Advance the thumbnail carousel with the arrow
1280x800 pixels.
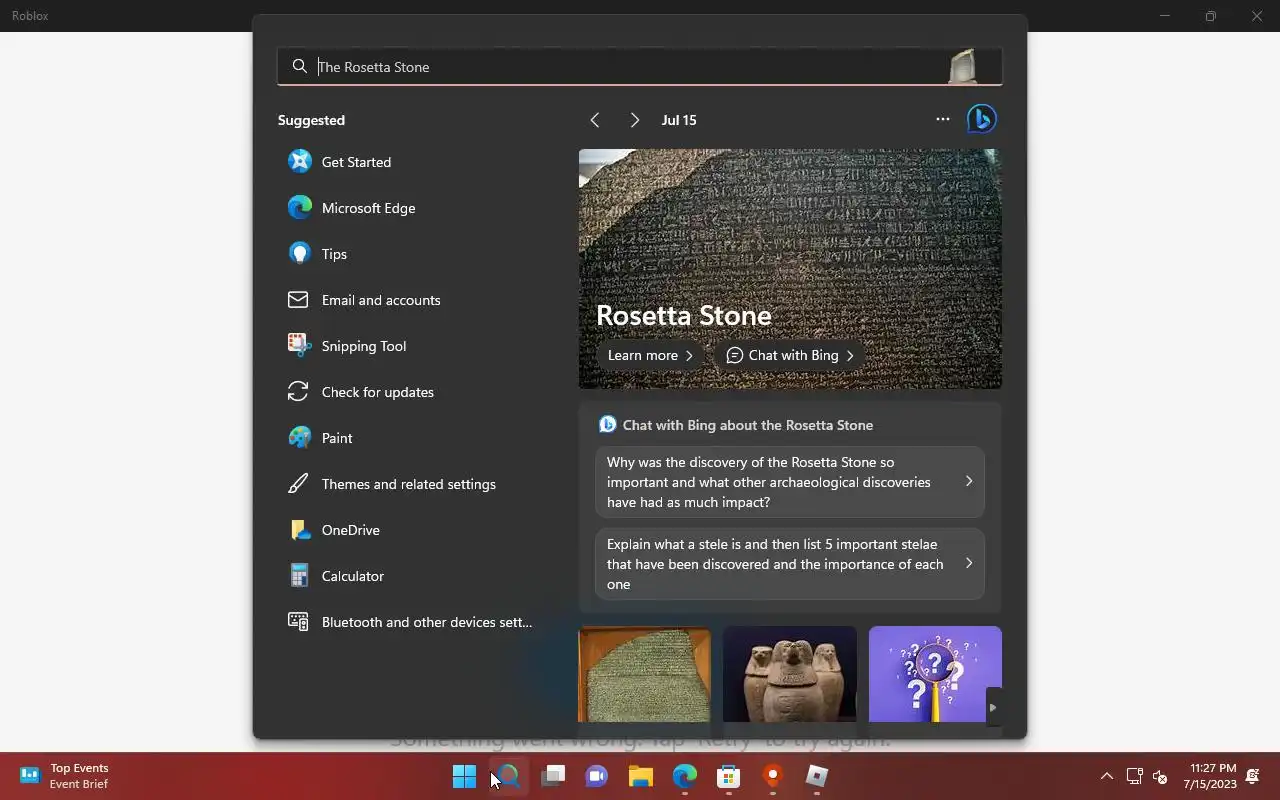[993, 707]
